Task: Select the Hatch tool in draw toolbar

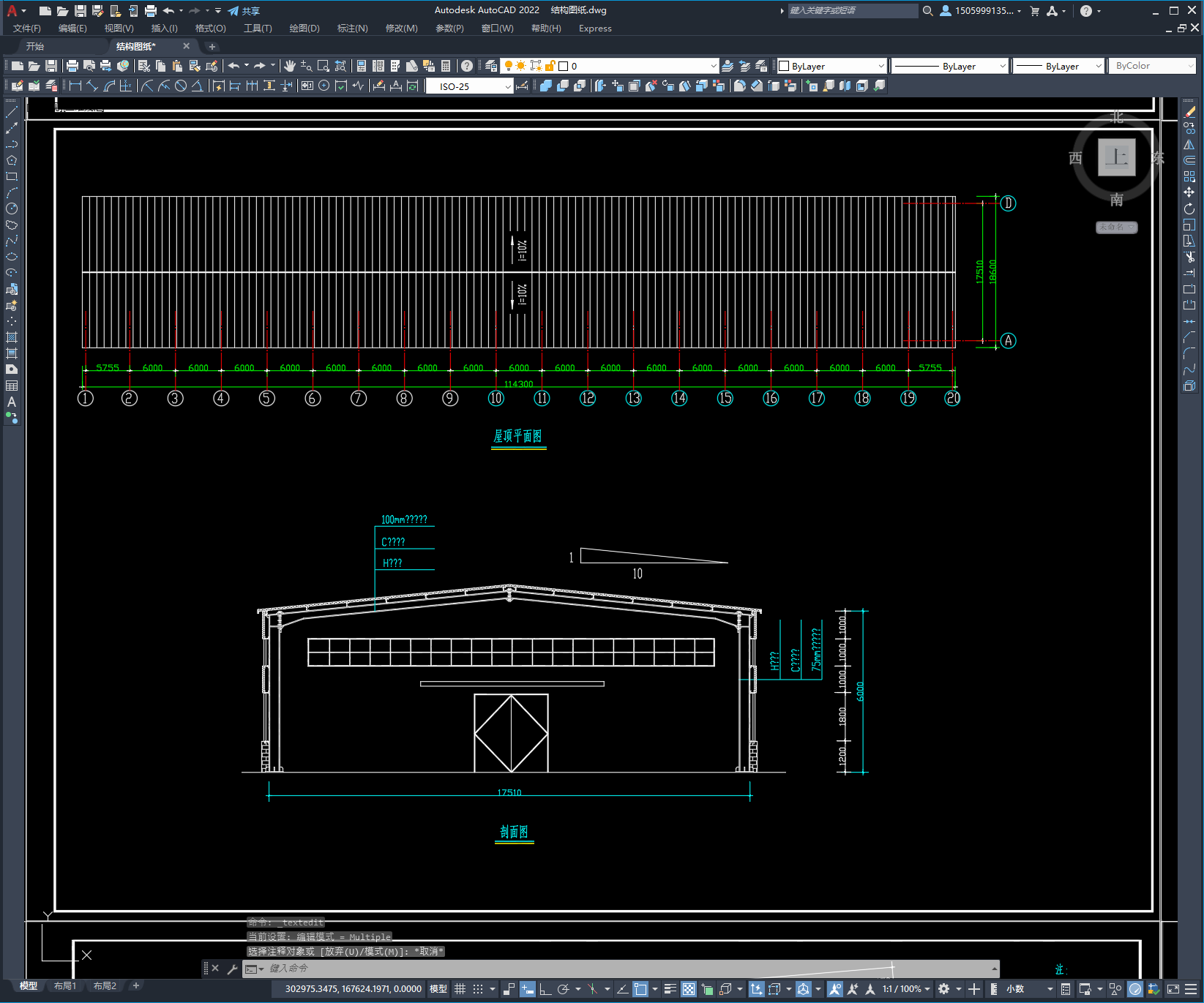Action: (x=12, y=337)
